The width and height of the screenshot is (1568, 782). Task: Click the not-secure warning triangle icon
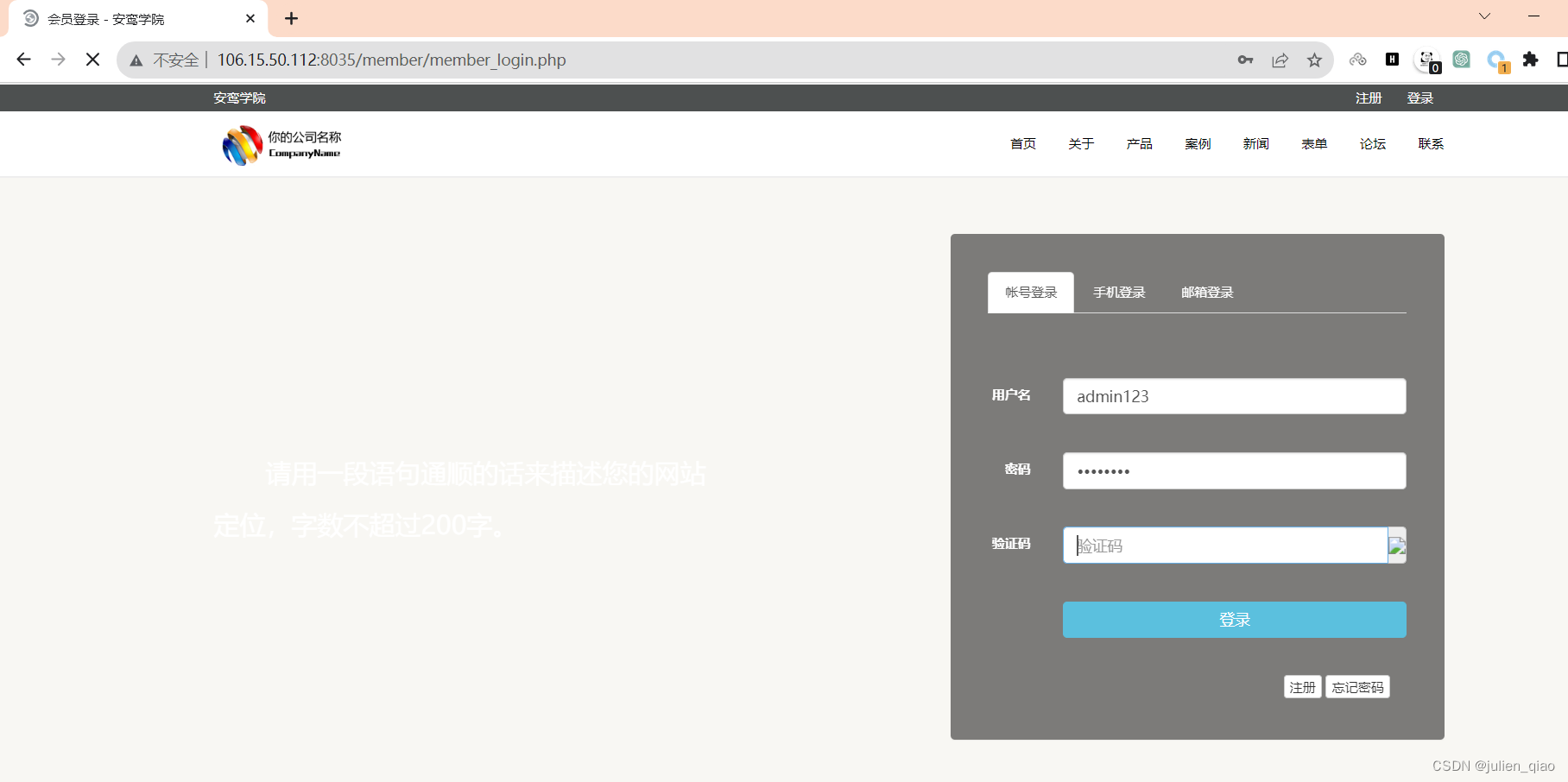[x=136, y=60]
